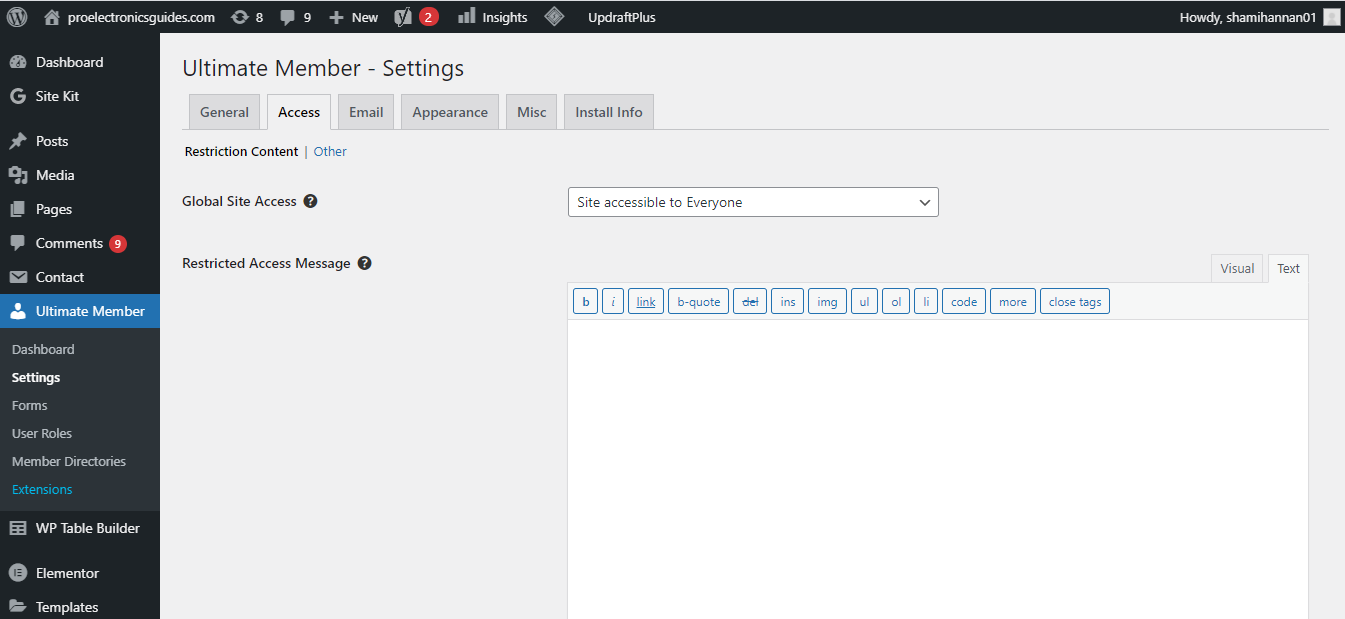
Task: Switch editor to Text mode
Action: [x=1288, y=268]
